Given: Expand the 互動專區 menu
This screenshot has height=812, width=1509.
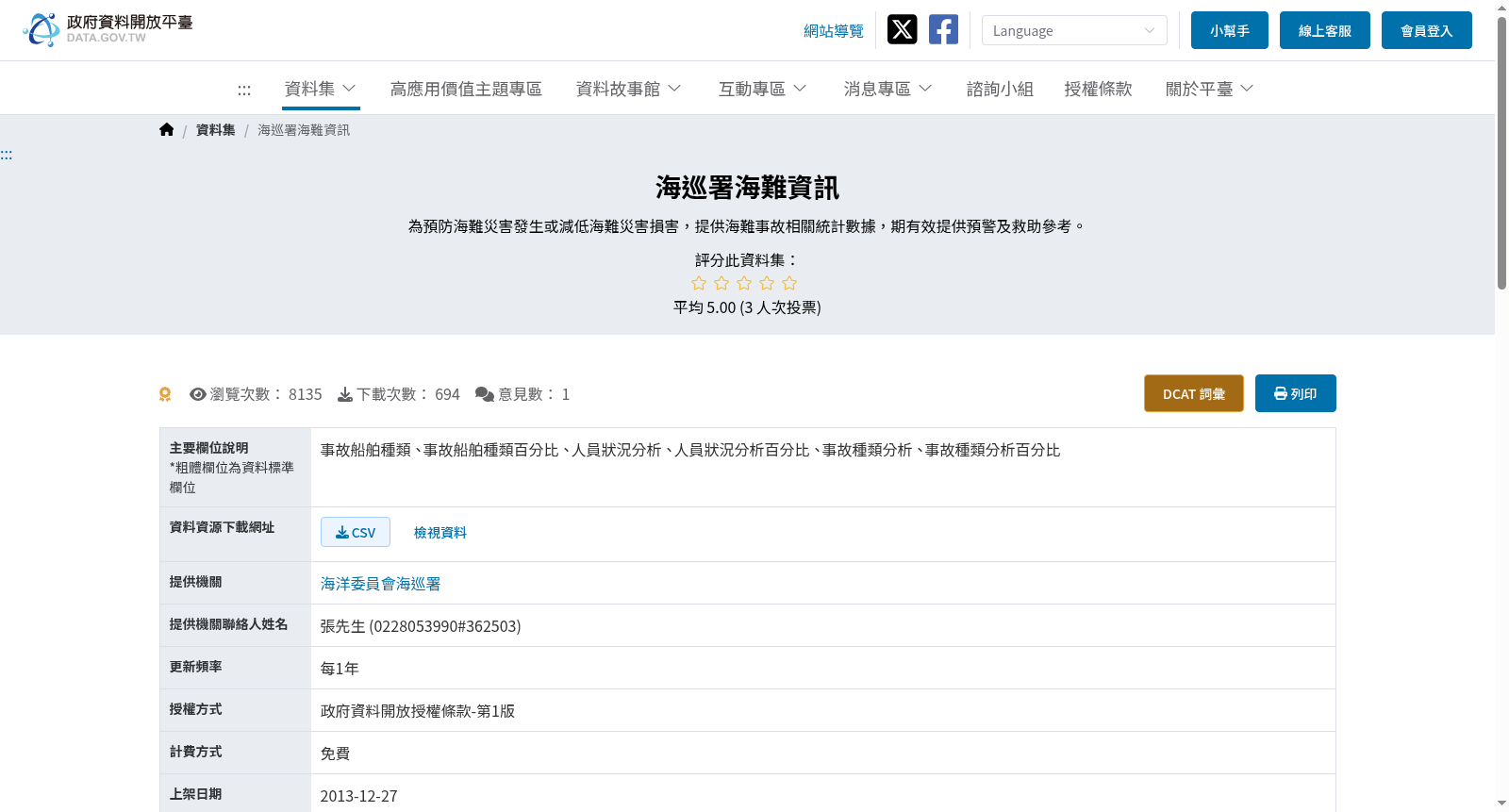Looking at the screenshot, I should (x=762, y=89).
